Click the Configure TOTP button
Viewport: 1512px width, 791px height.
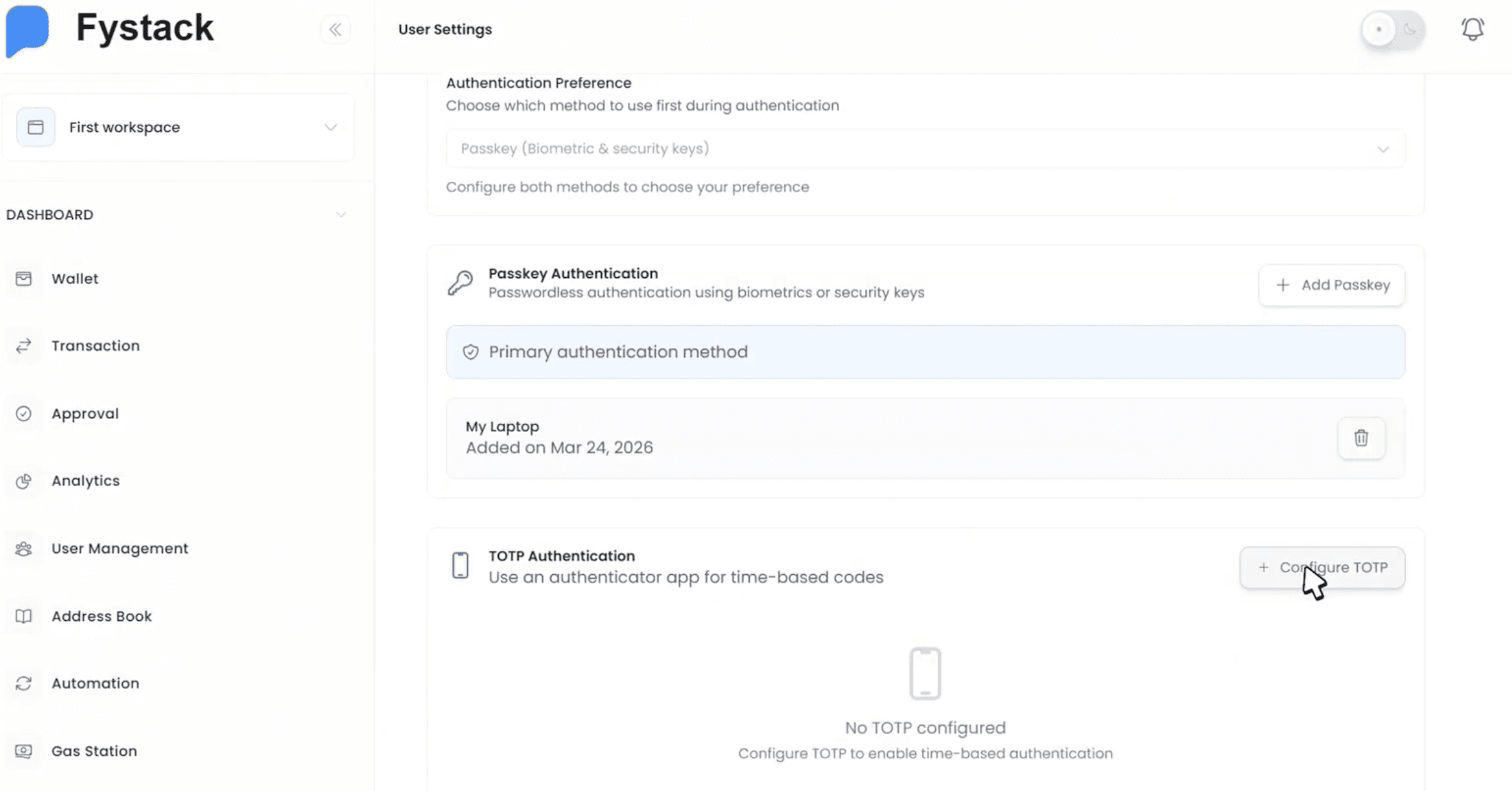pyautogui.click(x=1321, y=568)
